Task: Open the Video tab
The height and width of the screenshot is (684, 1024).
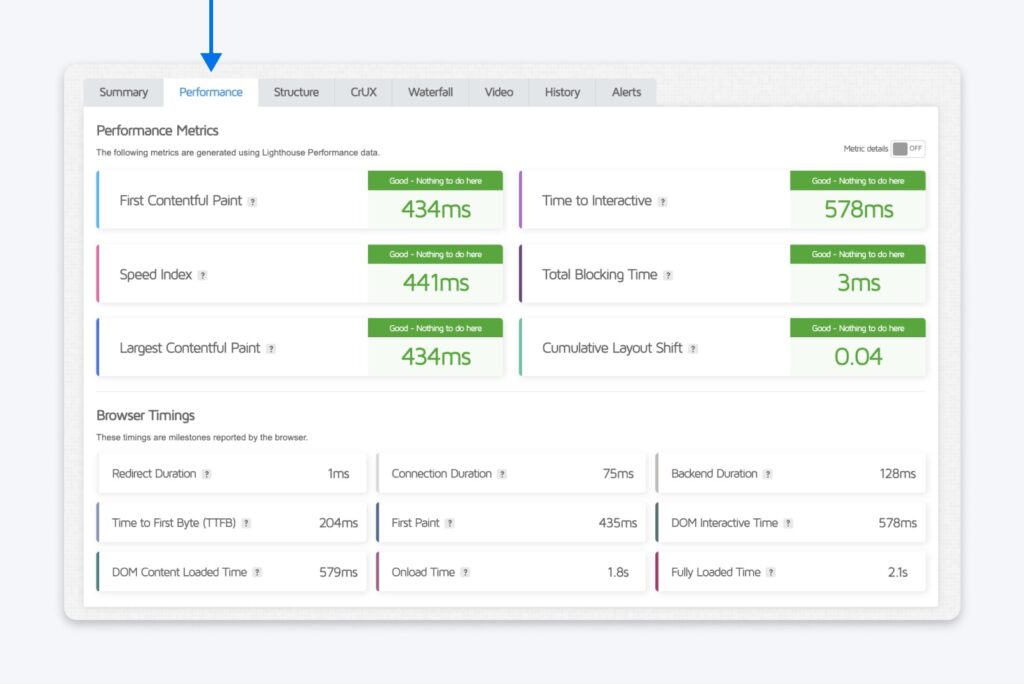Action: click(x=497, y=92)
